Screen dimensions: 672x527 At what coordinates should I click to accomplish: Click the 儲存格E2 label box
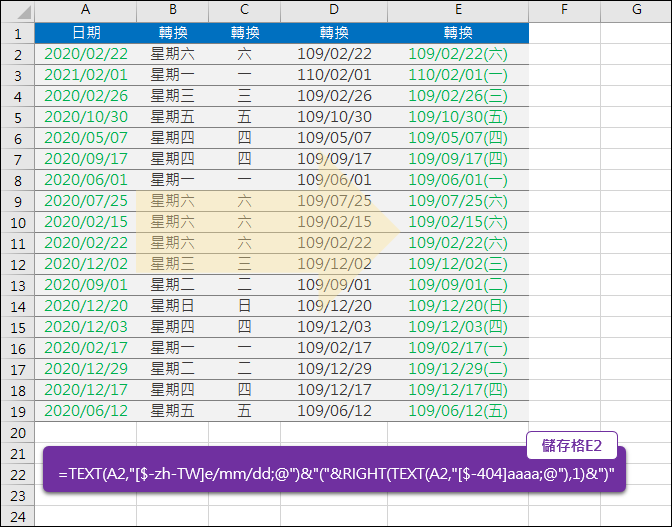[x=572, y=446]
